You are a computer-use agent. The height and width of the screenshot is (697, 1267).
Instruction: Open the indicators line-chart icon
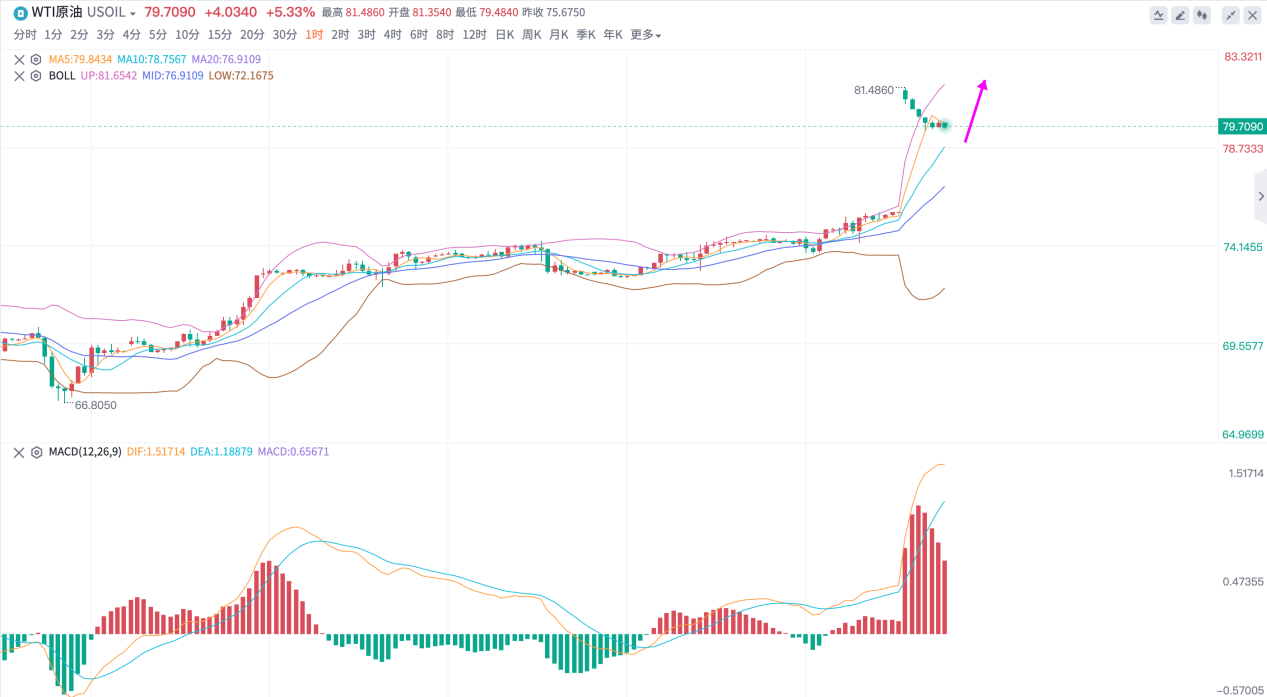pos(1158,15)
